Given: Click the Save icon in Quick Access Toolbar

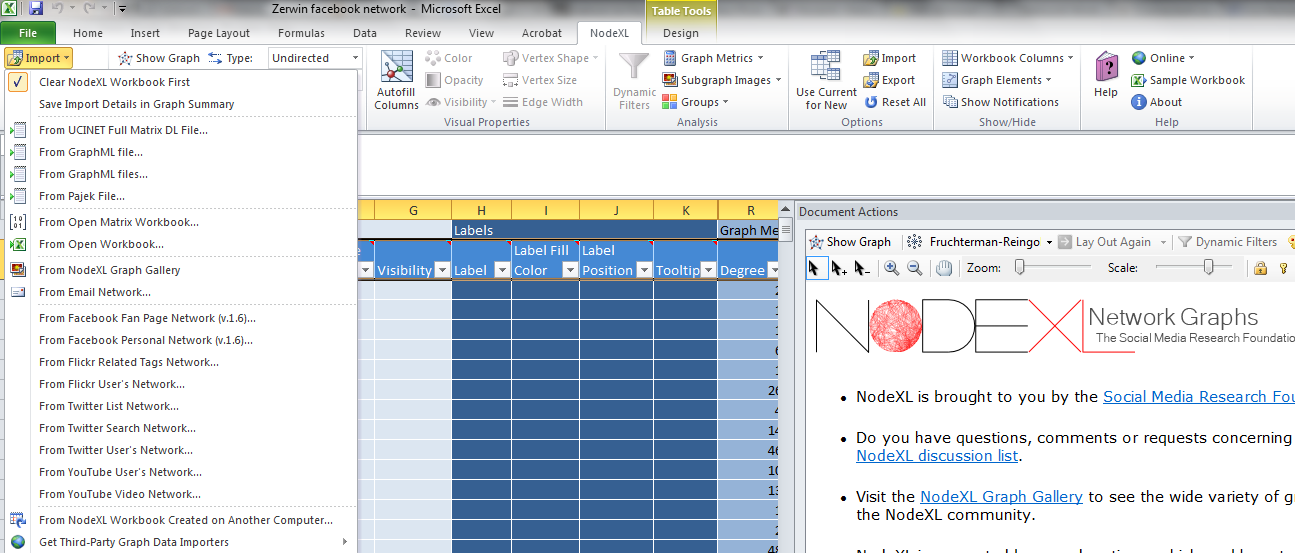Looking at the screenshot, I should (36, 8).
